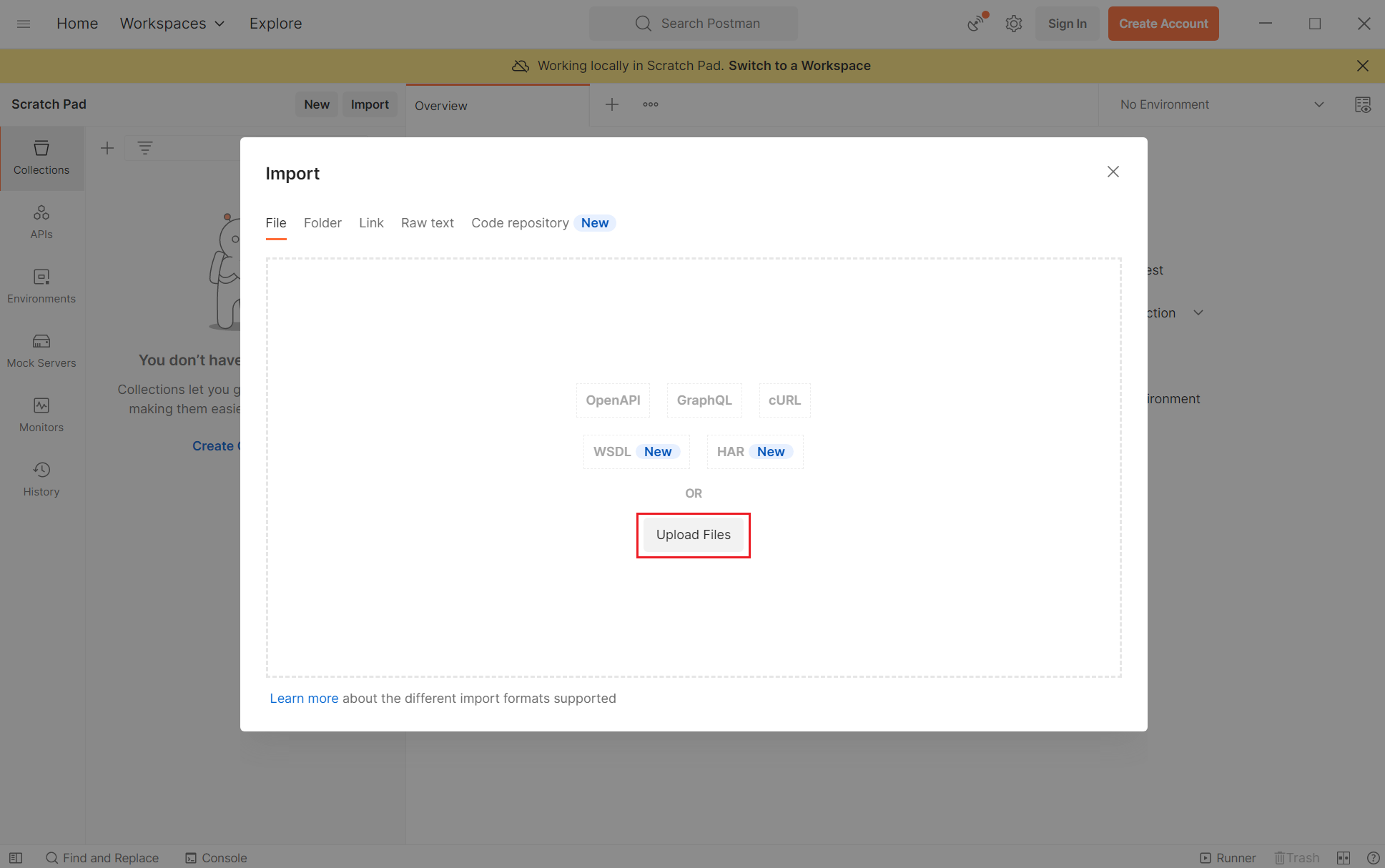Click the Sign In button
Screen dimensions: 1385x868
coord(1067,24)
